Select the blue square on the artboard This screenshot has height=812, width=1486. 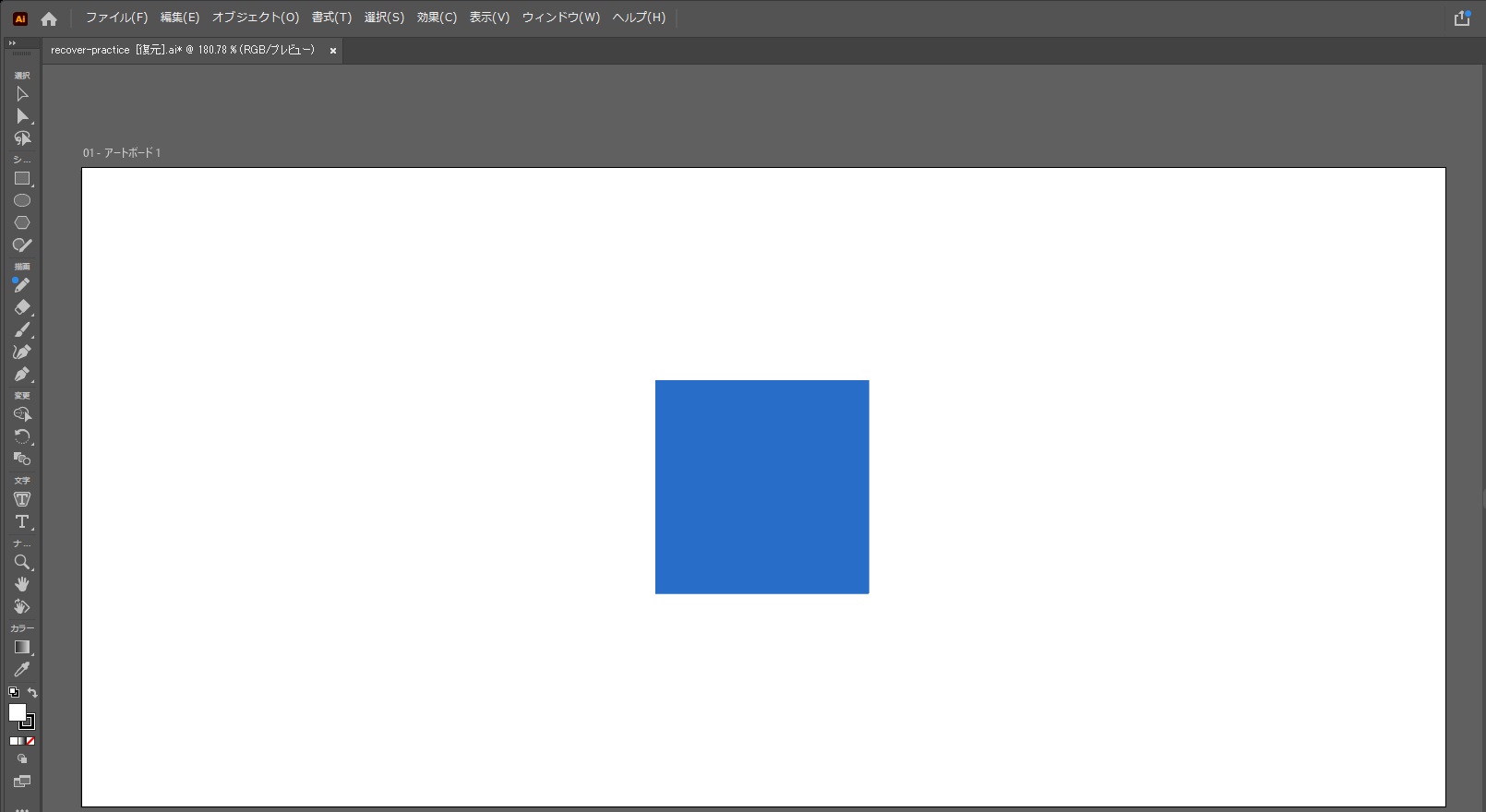coord(762,487)
